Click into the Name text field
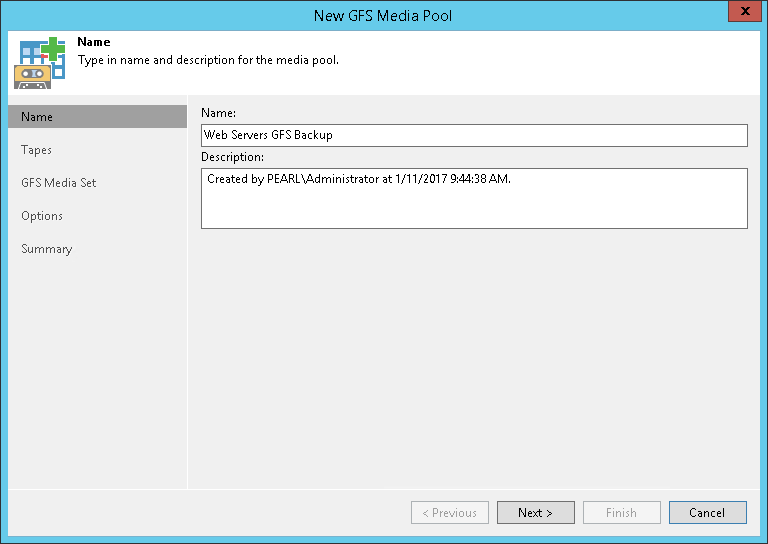 tap(474, 135)
